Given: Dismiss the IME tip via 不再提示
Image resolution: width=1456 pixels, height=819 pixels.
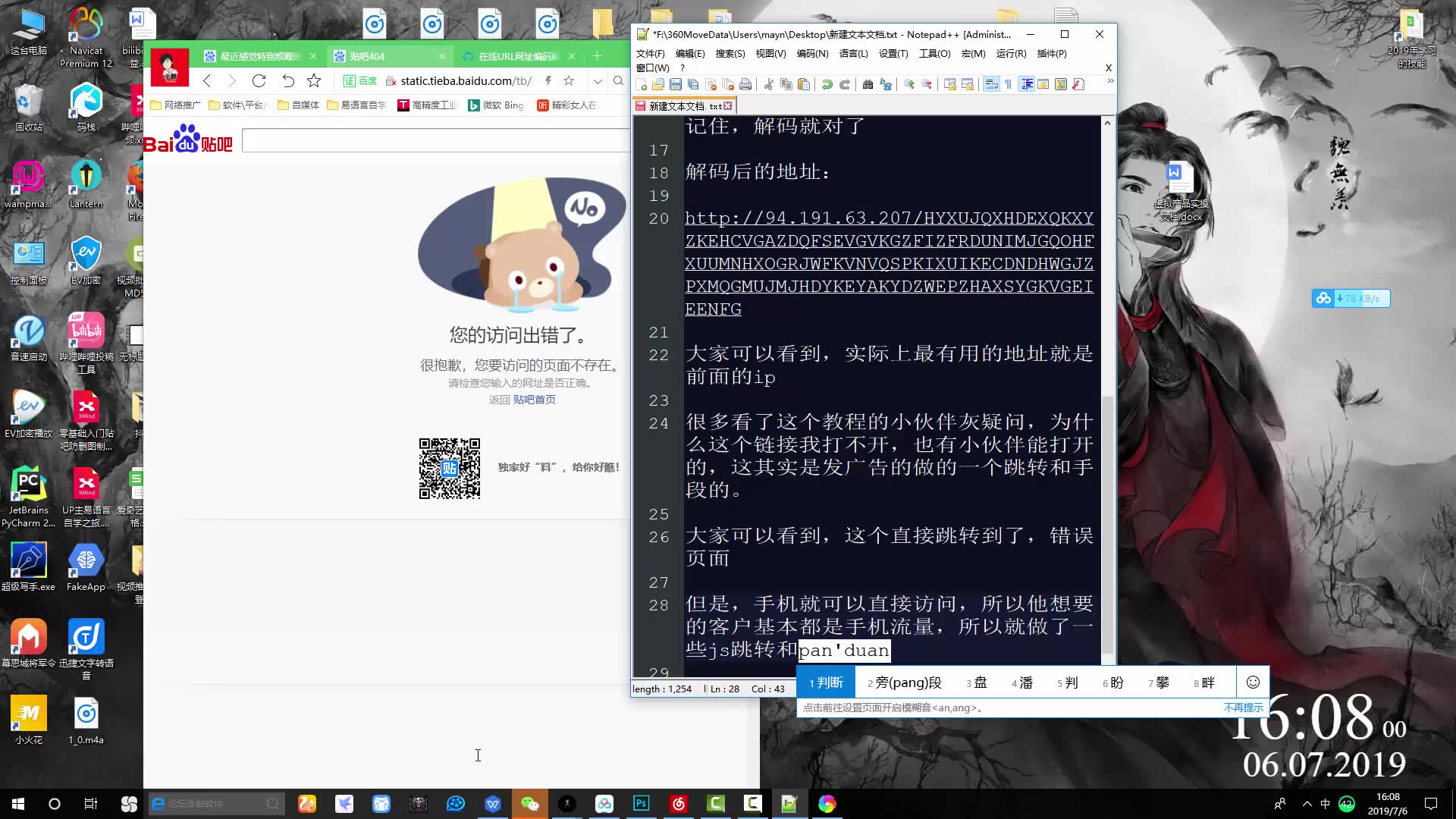Looking at the screenshot, I should point(1243,707).
